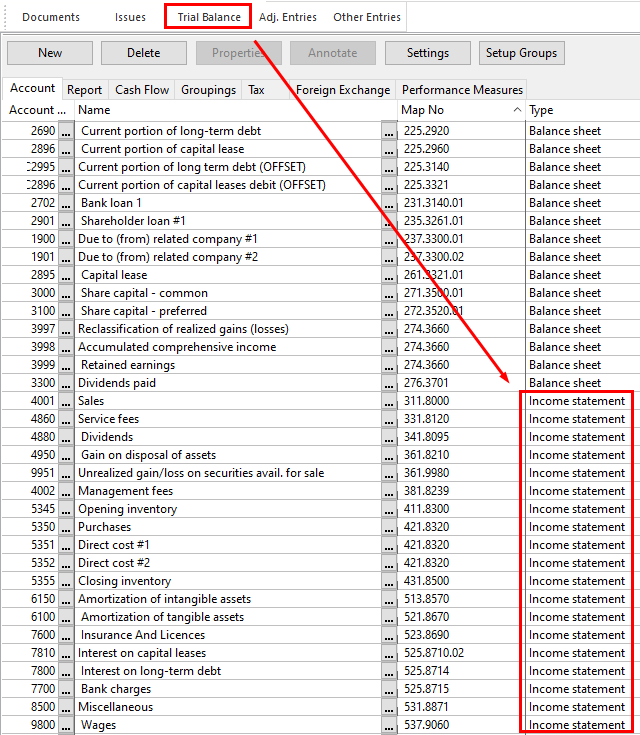
Task: Open map number picker for Dividends paid
Action: point(389,383)
